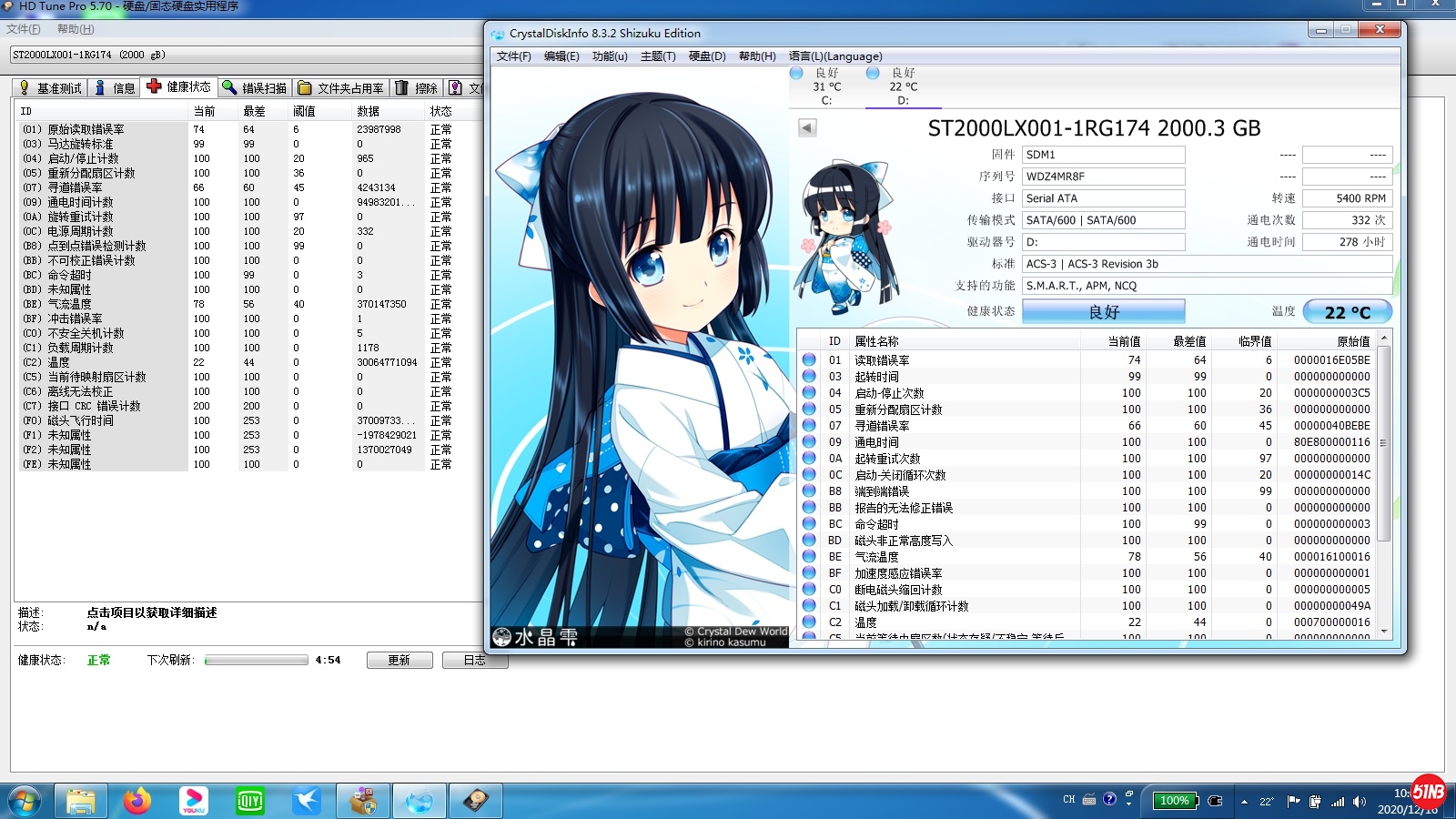Open the Benchmark (基准测试) tab

pos(51,88)
